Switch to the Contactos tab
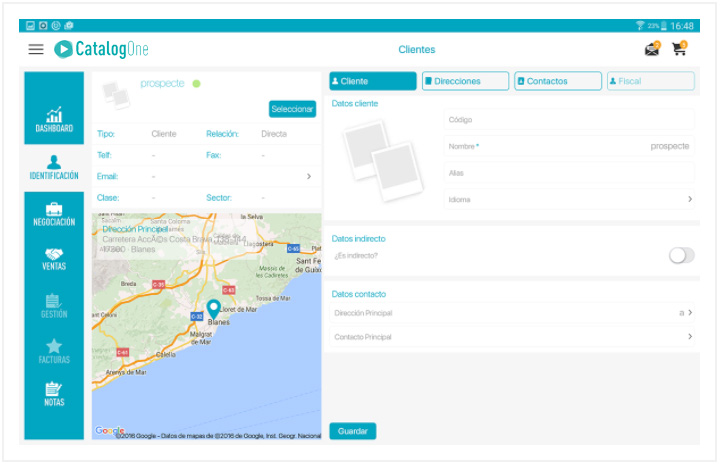Screen dimensions: 724x467 coord(558,81)
